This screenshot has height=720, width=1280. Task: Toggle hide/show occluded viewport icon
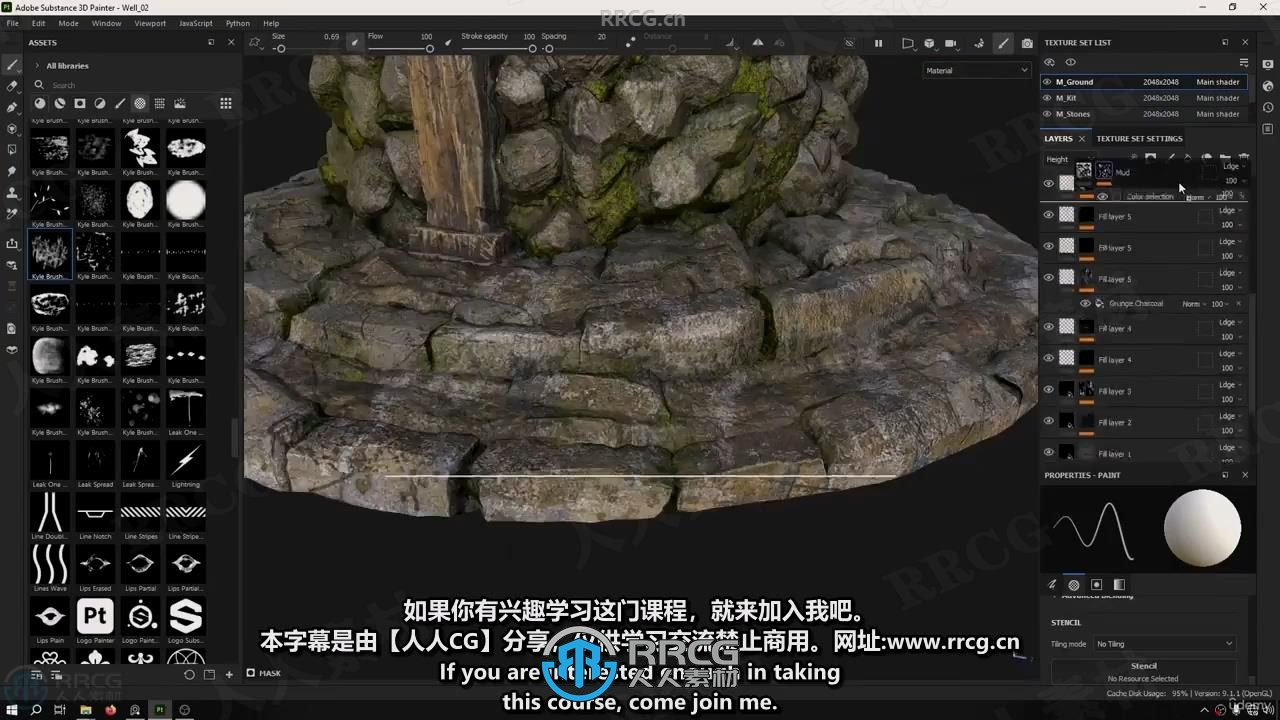coord(850,43)
